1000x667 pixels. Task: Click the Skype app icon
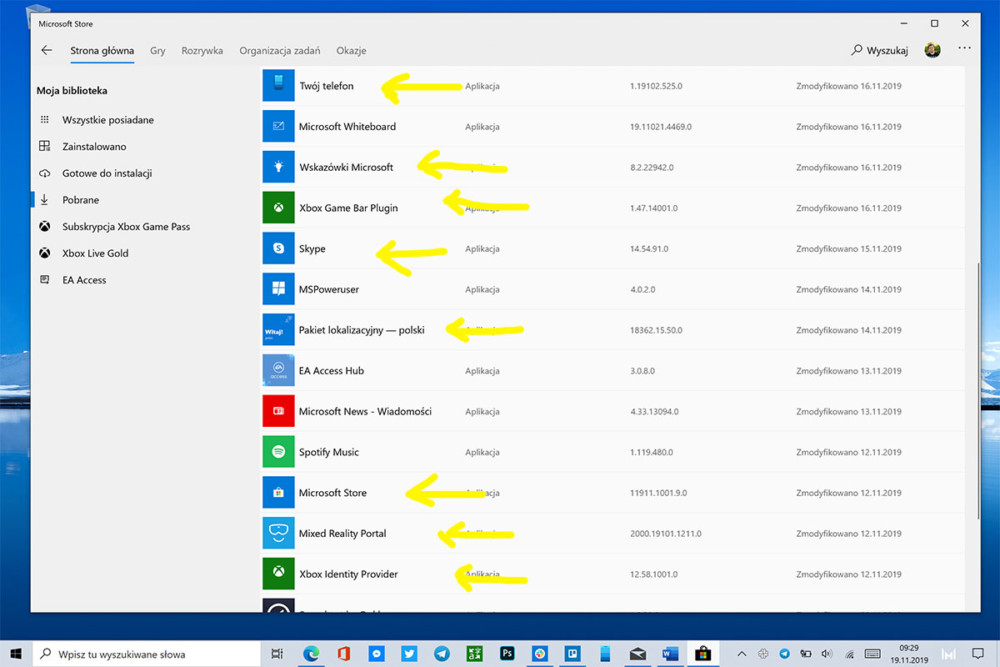point(279,249)
